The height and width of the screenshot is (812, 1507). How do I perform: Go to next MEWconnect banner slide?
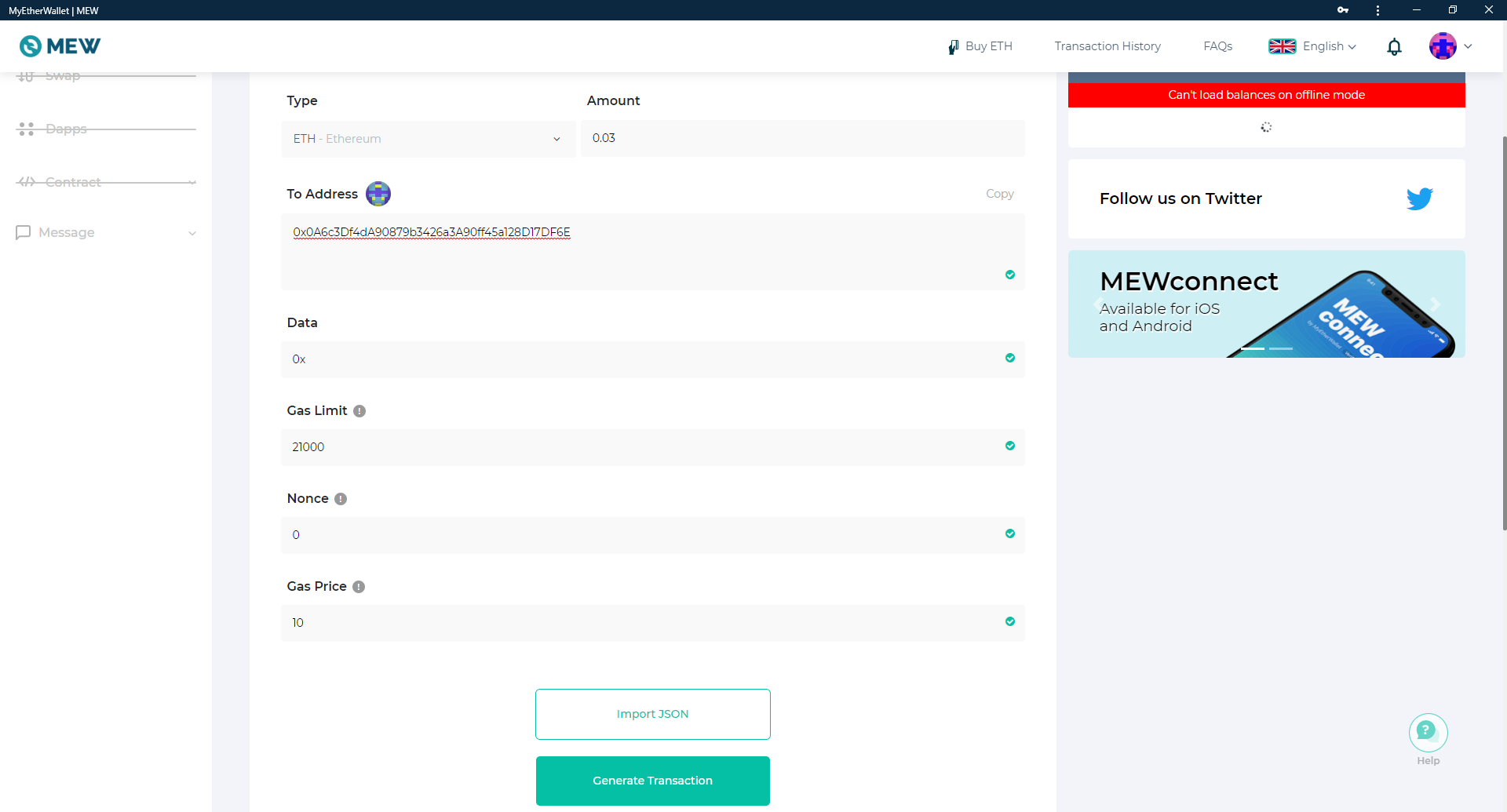[x=1436, y=304]
